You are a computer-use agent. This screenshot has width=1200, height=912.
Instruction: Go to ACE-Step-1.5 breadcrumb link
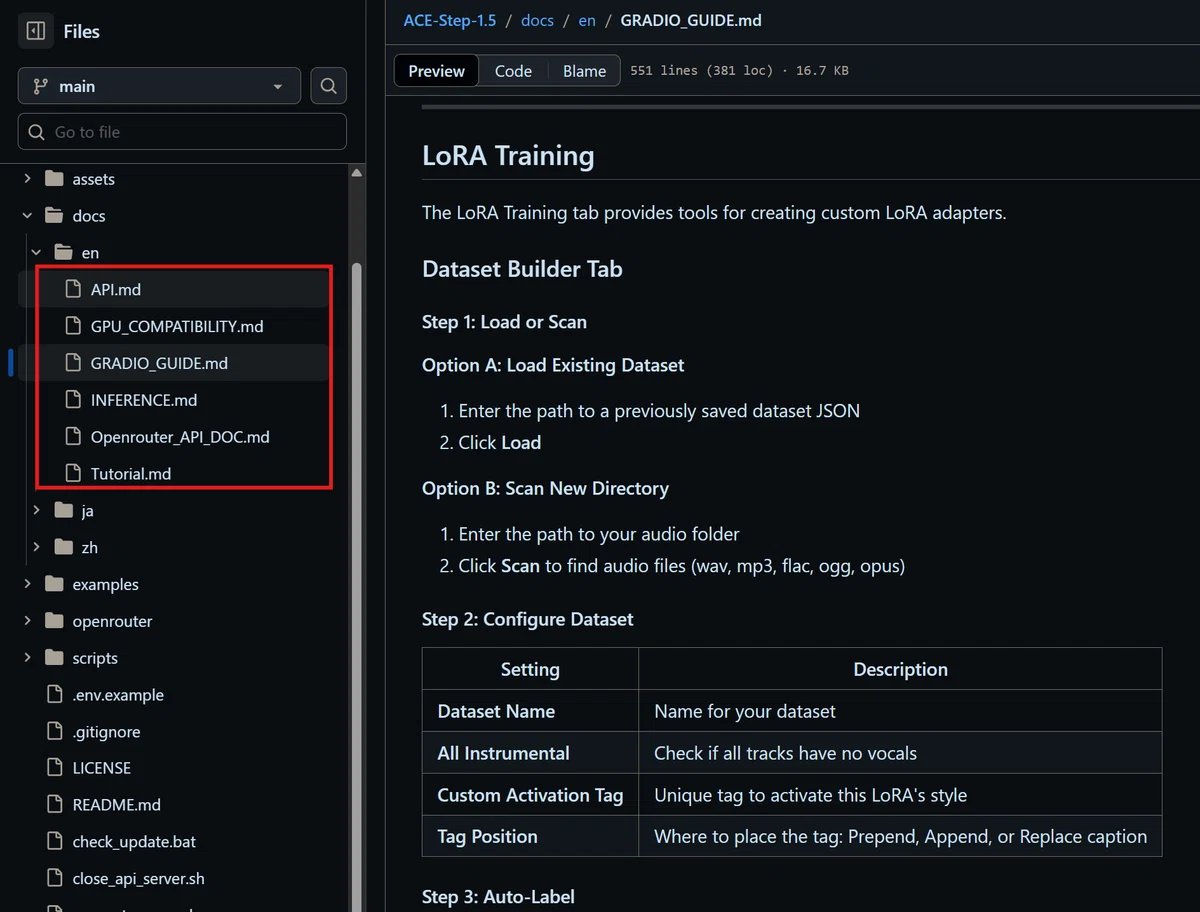[x=450, y=20]
